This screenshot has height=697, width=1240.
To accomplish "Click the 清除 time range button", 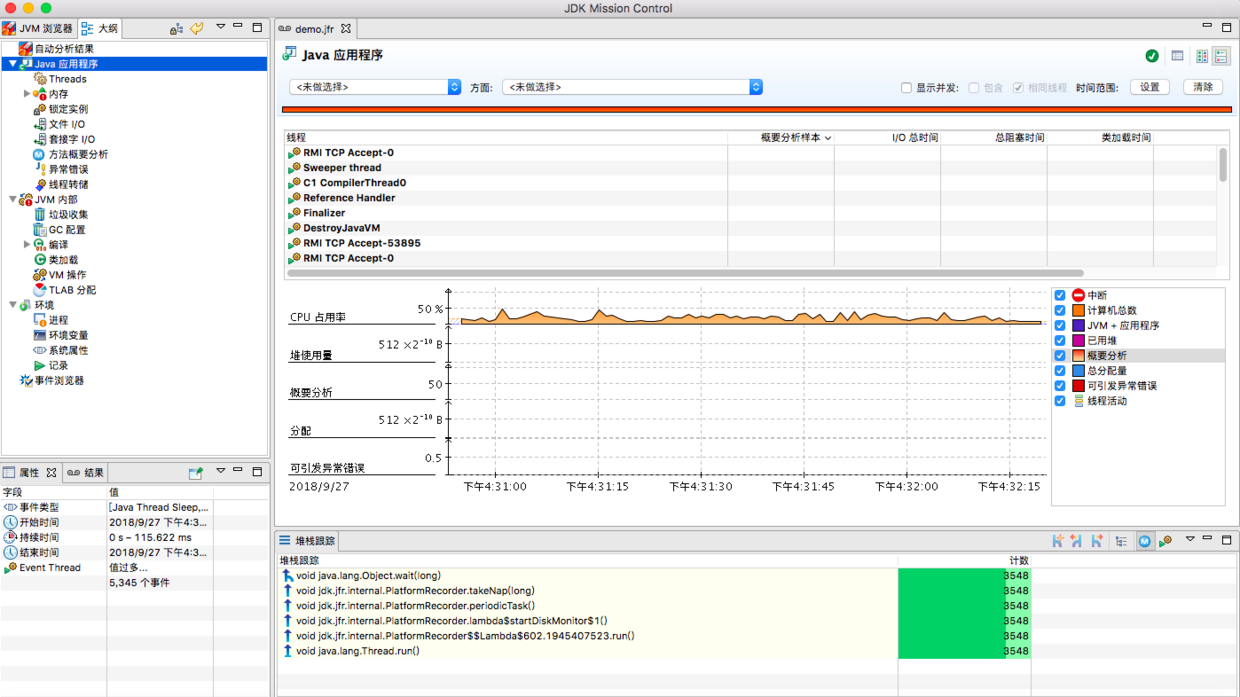I will click(1203, 87).
